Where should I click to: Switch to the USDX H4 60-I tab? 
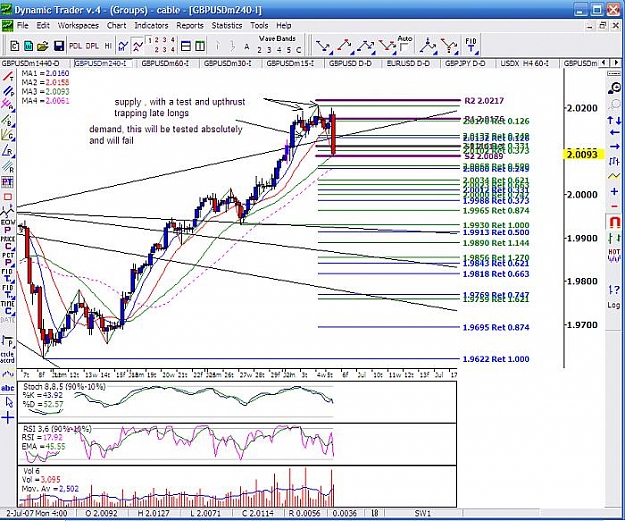pyautogui.click(x=524, y=63)
